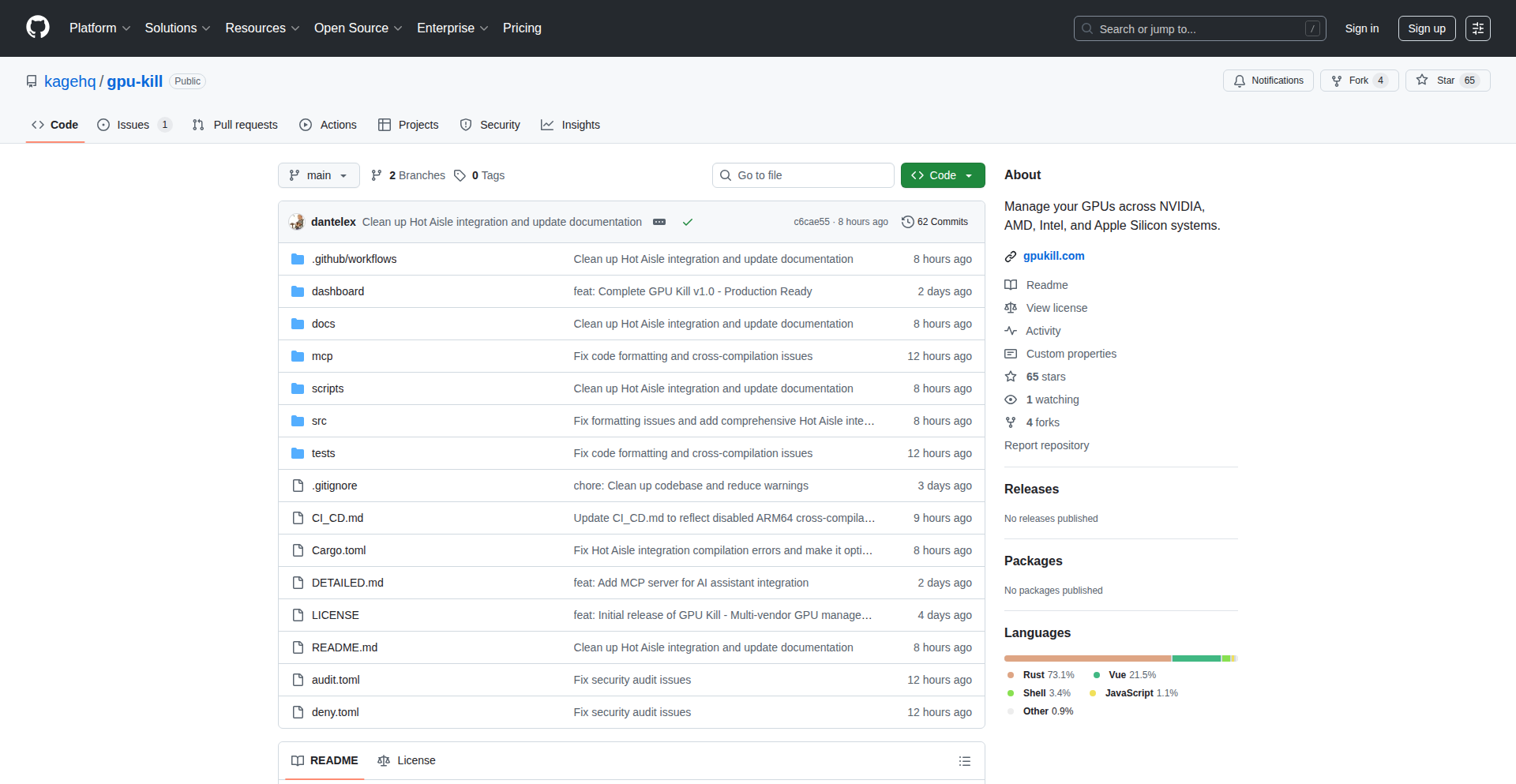
Task: Expand the Open Source menu
Action: point(358,28)
